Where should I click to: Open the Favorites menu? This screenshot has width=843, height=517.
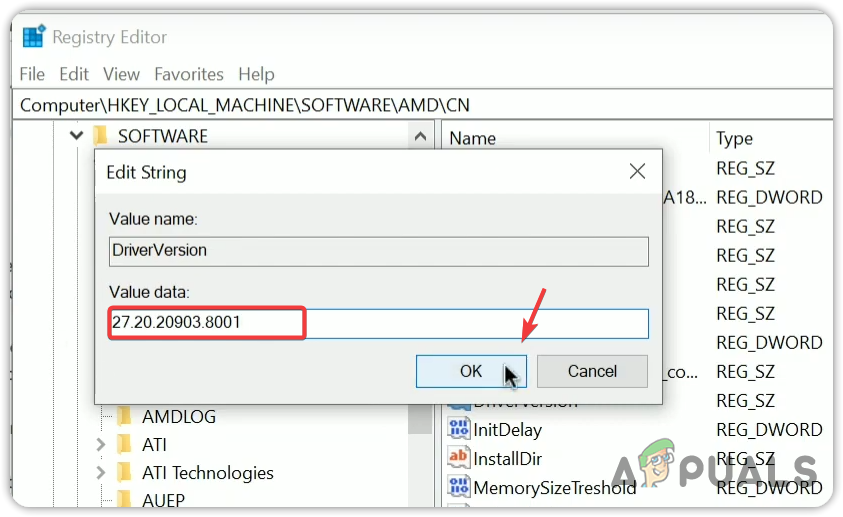click(x=189, y=74)
